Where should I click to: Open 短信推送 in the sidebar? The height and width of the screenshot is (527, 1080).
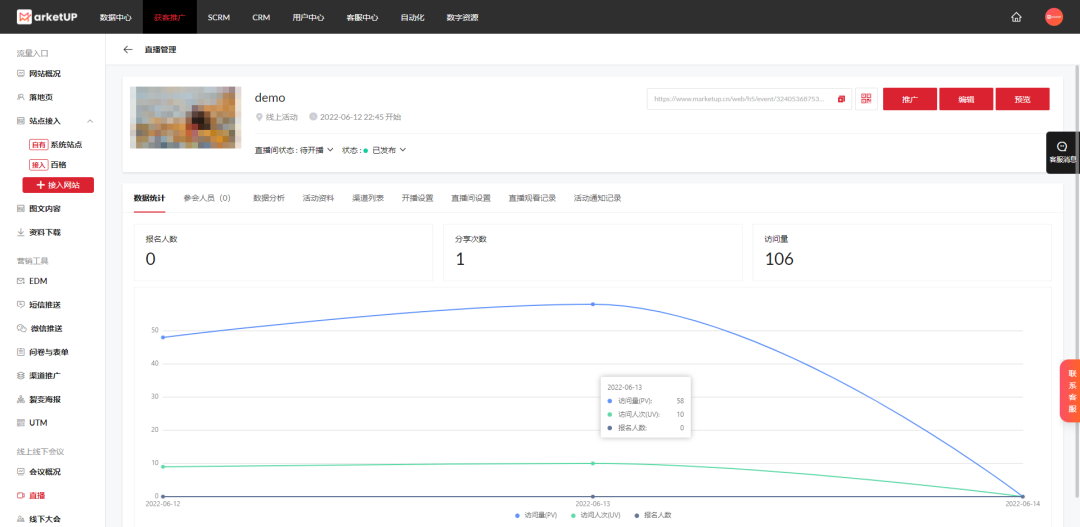(x=43, y=304)
